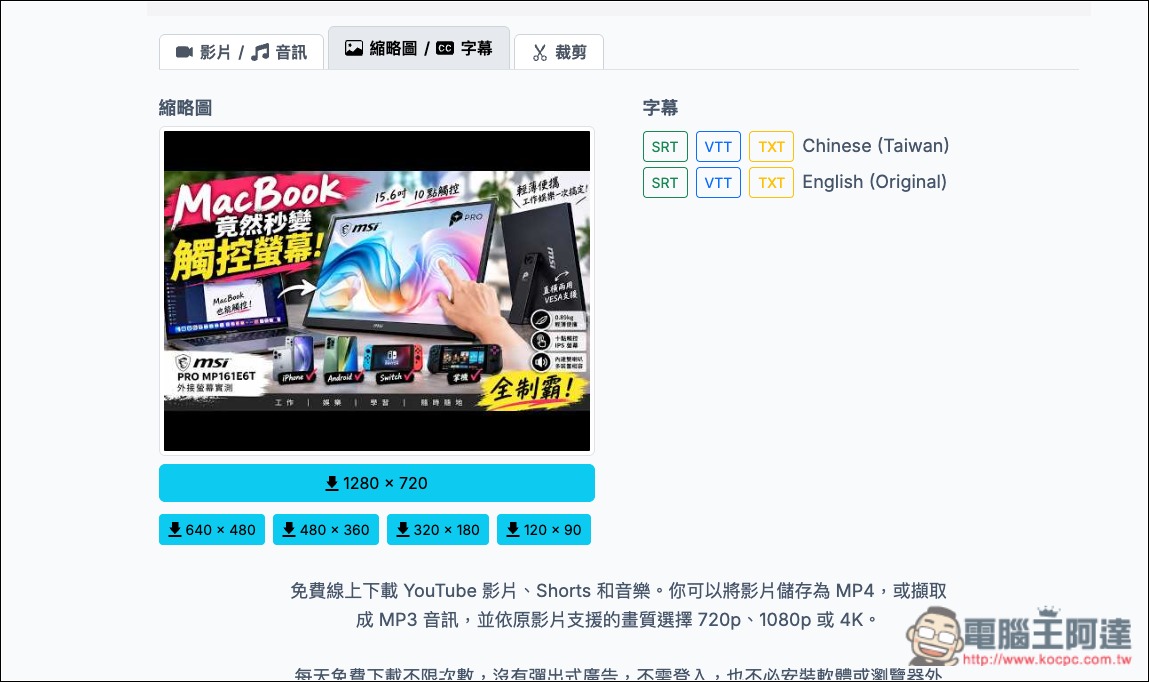Screen dimensions: 1149x682
Task: Download the 120 × 90 thumbnail
Action: click(544, 530)
